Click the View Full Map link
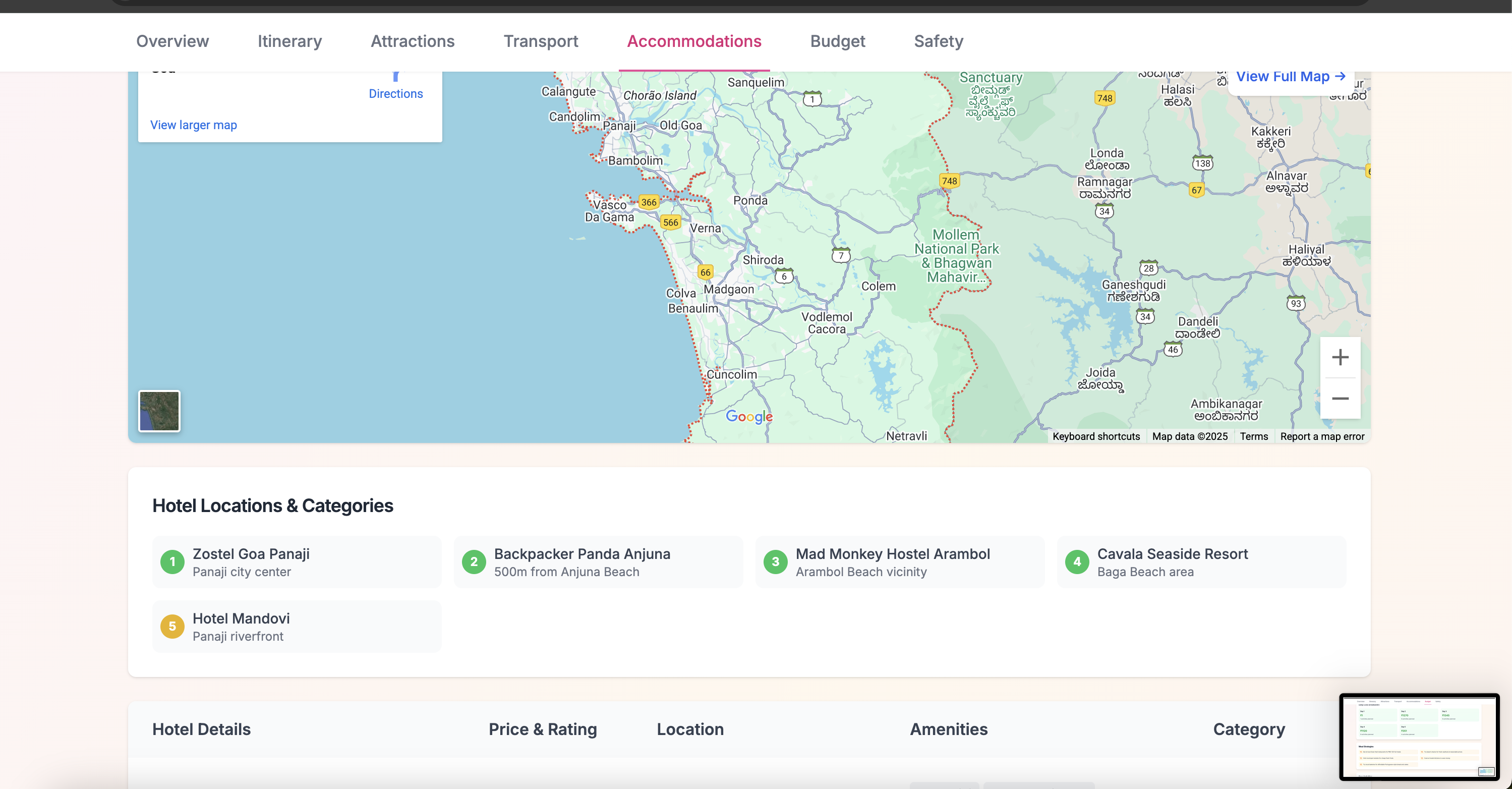 click(x=1290, y=77)
